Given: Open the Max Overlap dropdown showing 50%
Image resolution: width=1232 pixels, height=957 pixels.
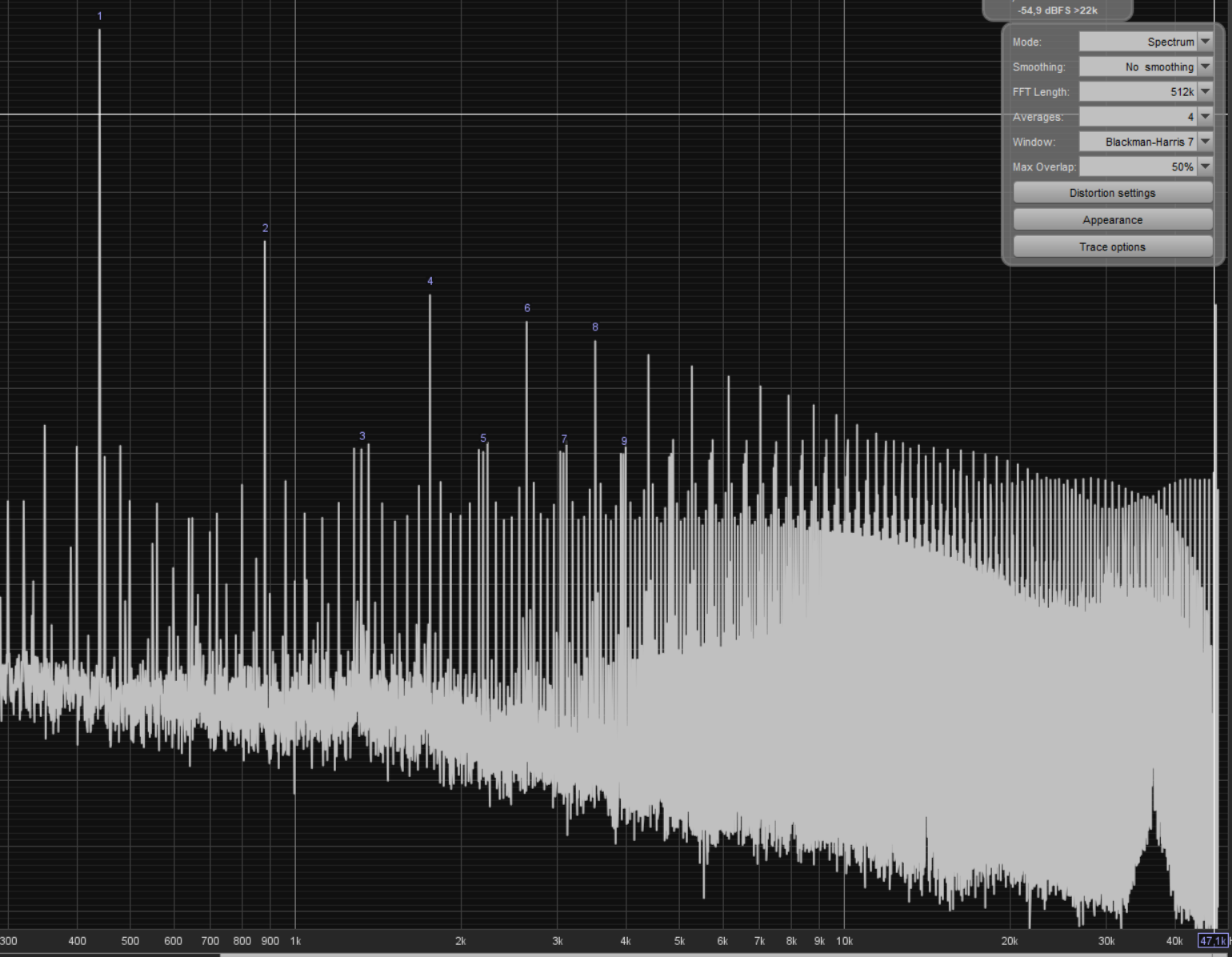Looking at the screenshot, I should point(1146,167).
